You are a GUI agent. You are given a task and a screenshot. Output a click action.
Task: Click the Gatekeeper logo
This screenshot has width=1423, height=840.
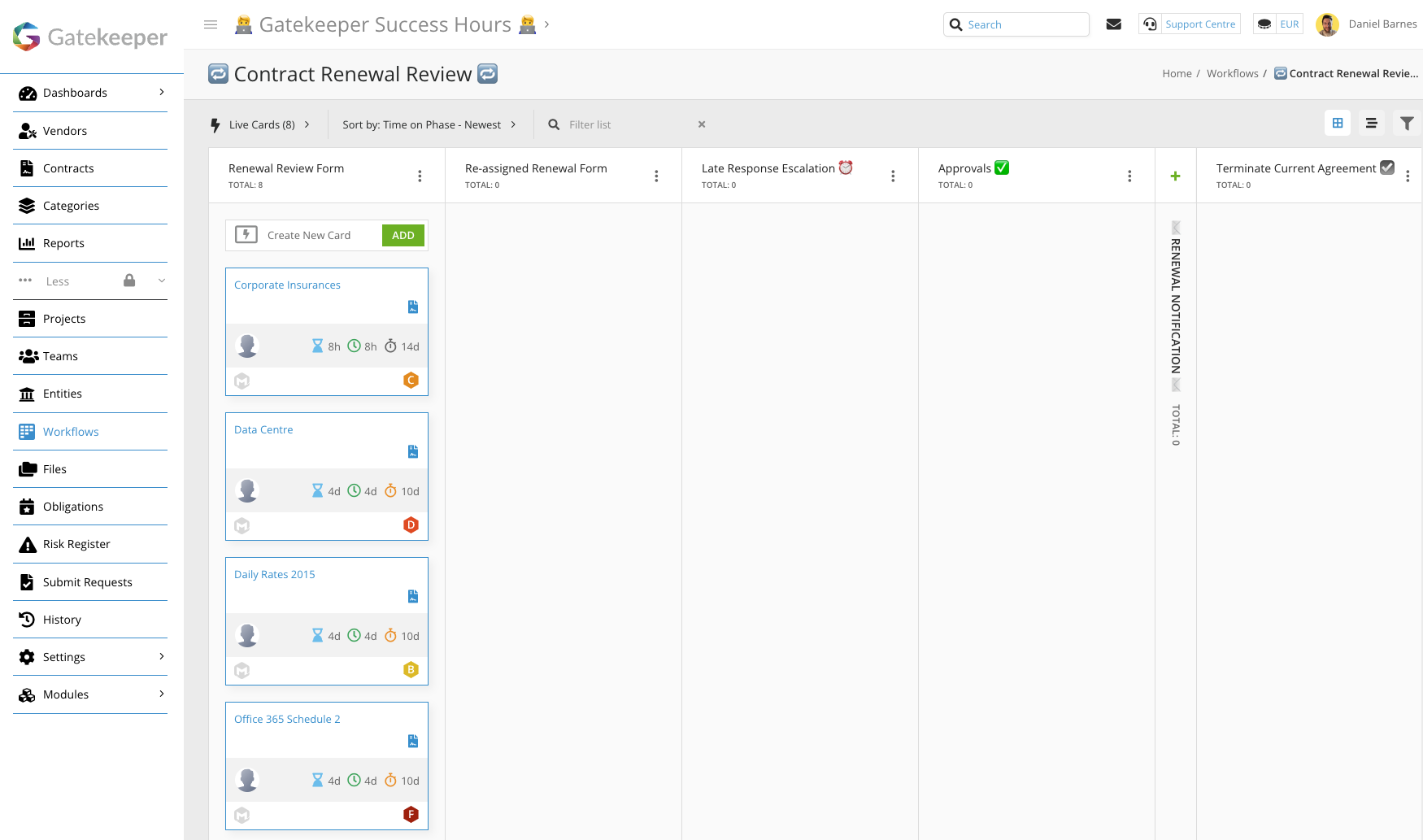pos(89,36)
